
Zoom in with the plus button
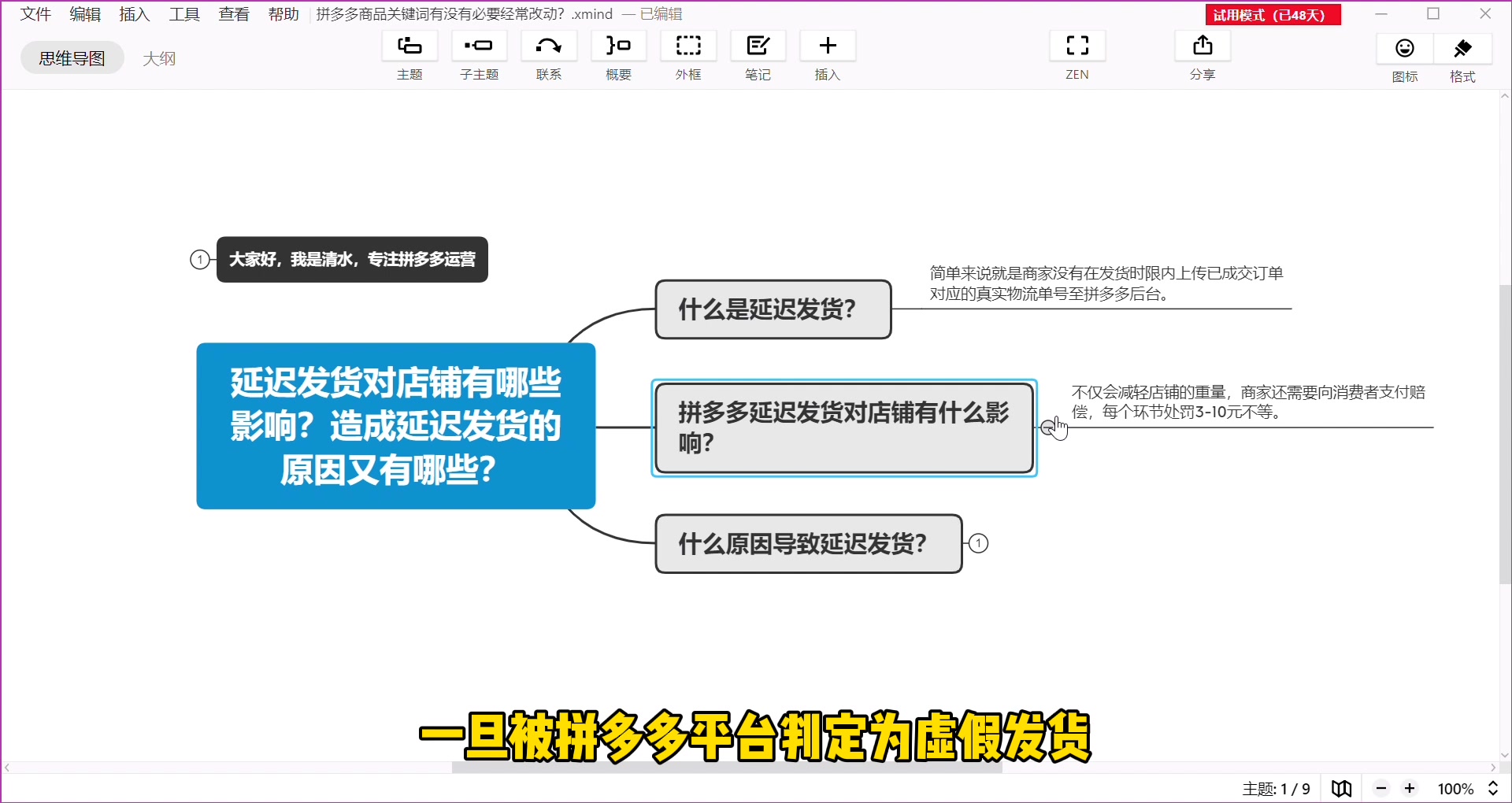tap(1410, 788)
